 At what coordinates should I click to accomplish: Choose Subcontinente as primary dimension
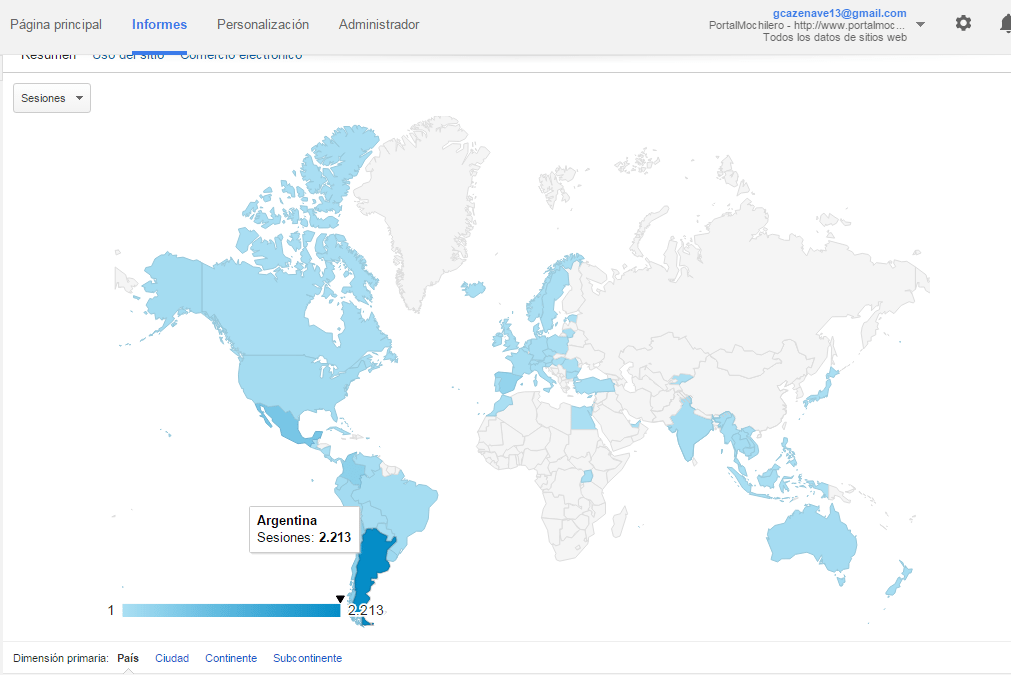coord(308,658)
